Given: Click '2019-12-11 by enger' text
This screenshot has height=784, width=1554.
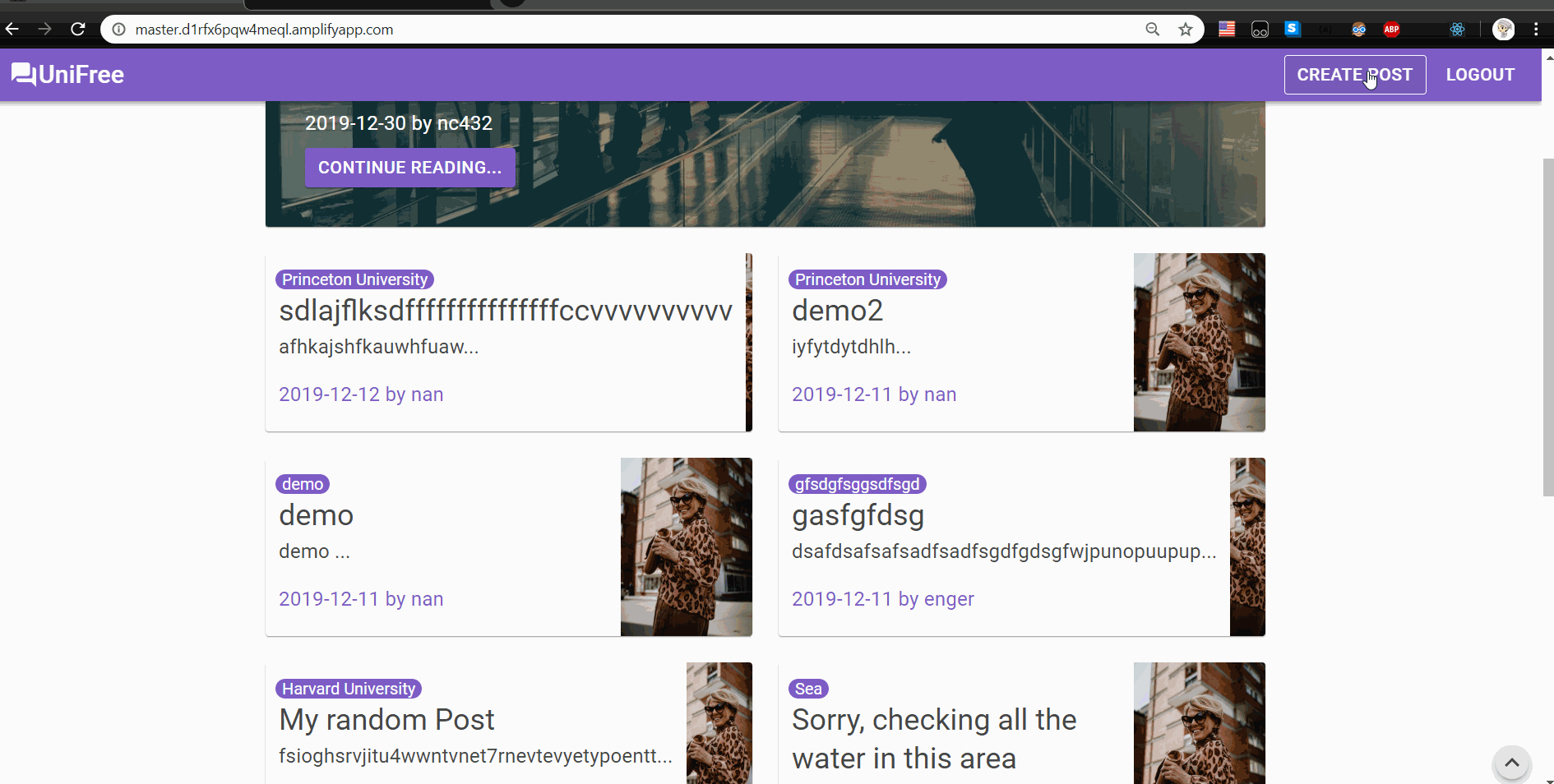Looking at the screenshot, I should point(882,599).
